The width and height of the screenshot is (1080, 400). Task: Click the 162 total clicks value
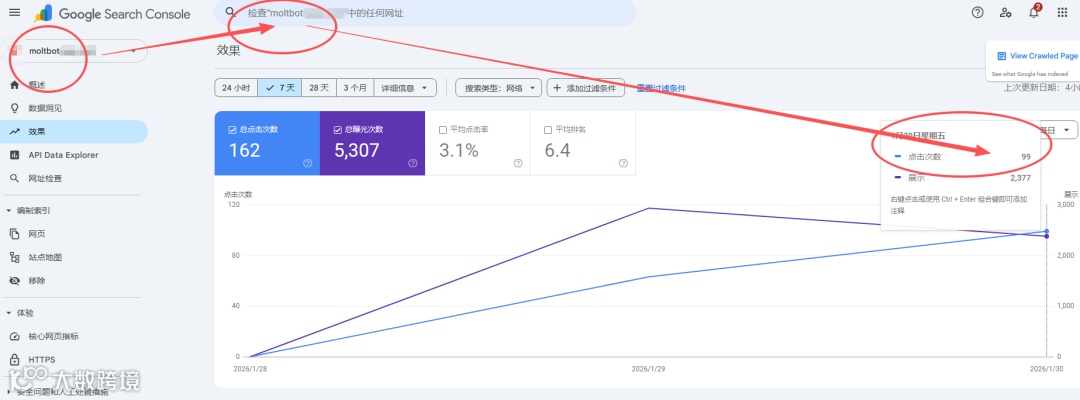pyautogui.click(x=244, y=151)
